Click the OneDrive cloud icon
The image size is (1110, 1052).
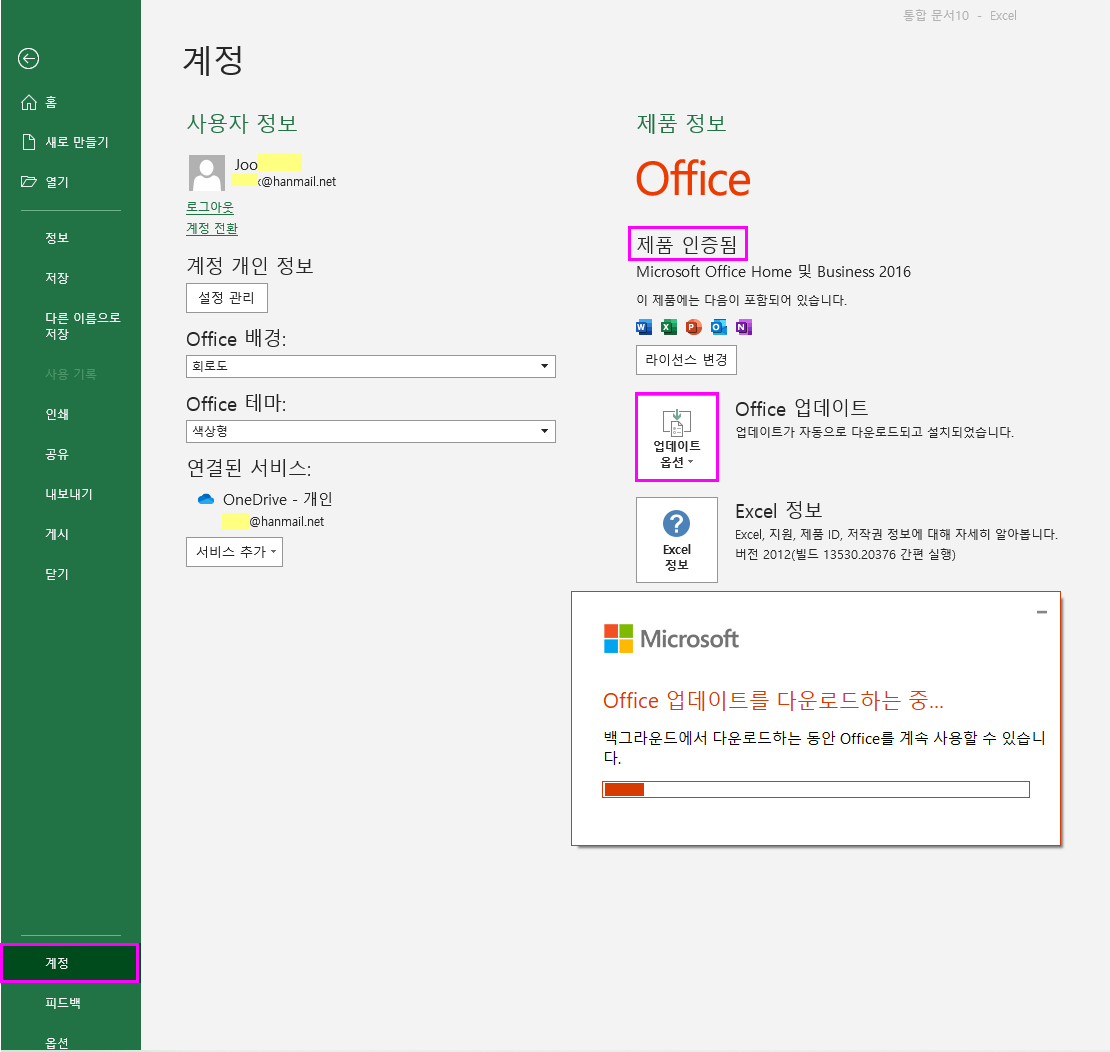click(206, 499)
